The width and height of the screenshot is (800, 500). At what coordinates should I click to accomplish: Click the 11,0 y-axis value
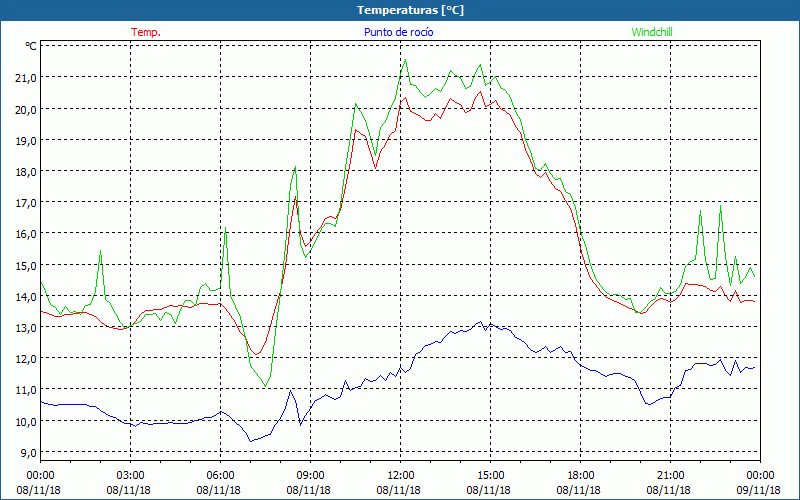click(27, 390)
